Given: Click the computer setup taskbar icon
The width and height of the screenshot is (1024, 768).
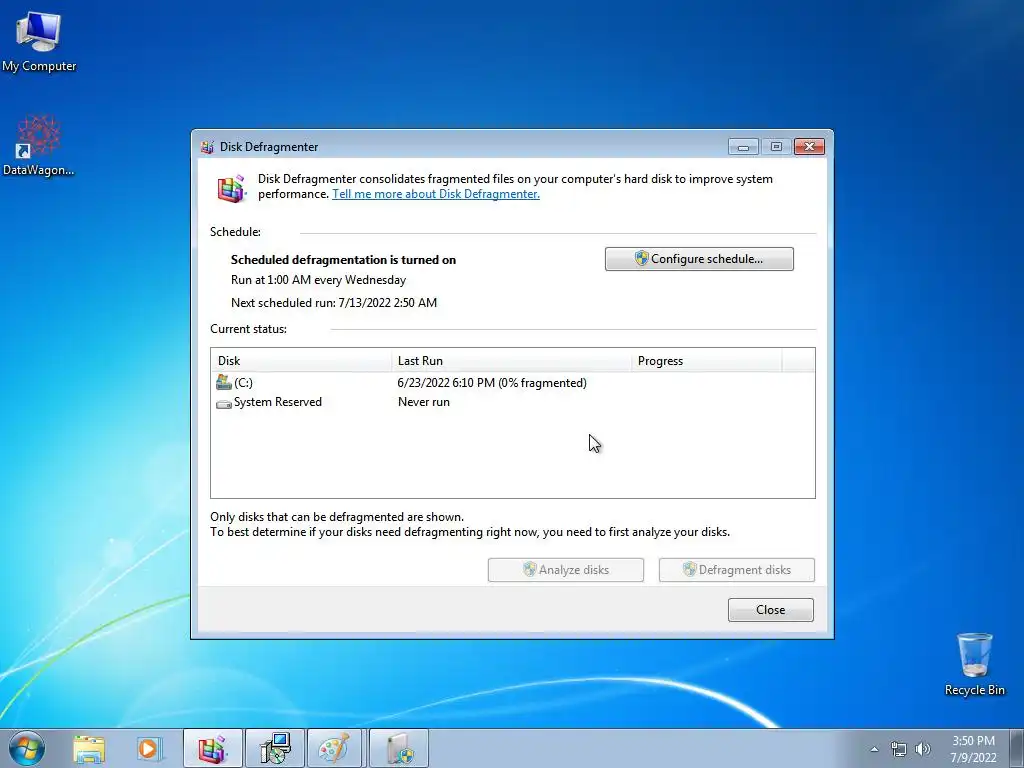Looking at the screenshot, I should pos(274,748).
